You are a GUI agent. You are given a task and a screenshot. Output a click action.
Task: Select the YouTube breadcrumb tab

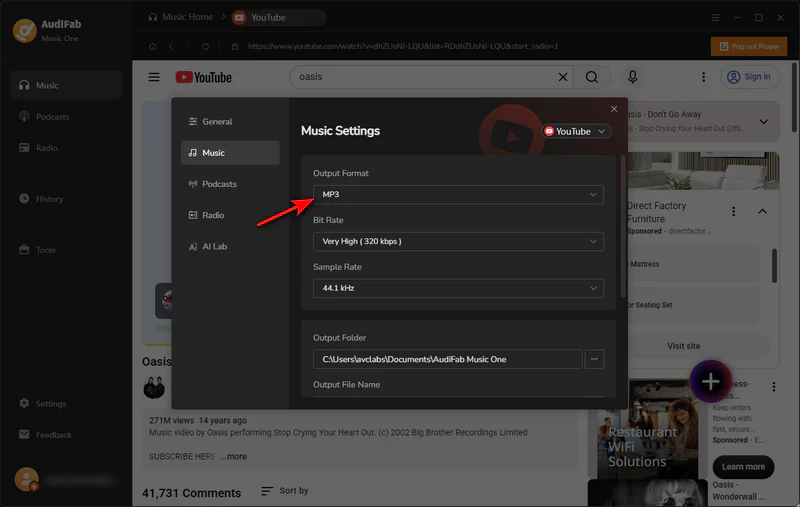click(x=278, y=17)
